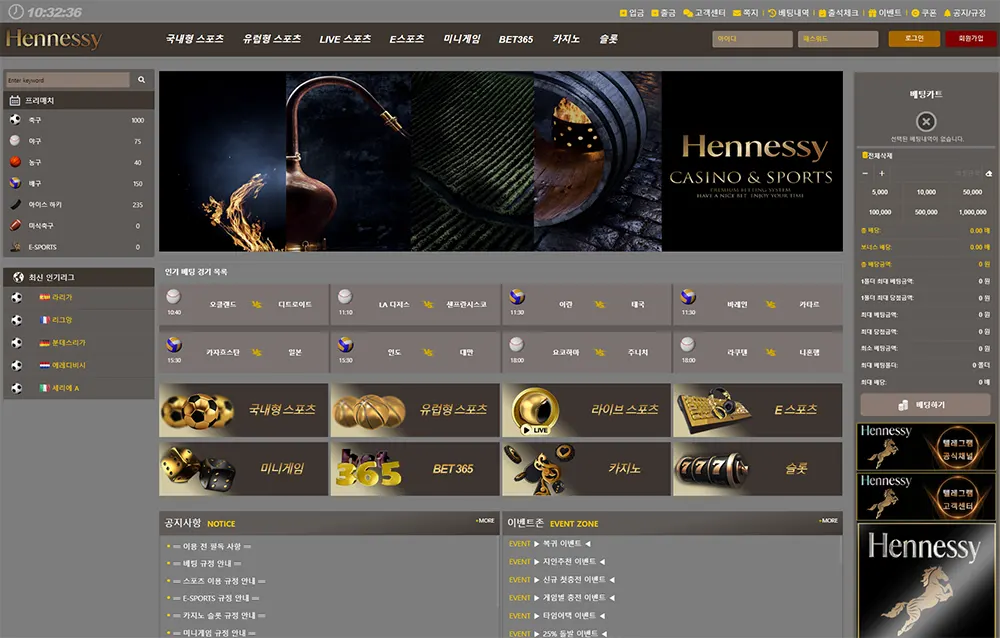Click the 베팅하기 place bet button
The height and width of the screenshot is (638, 1000).
[x=925, y=405]
